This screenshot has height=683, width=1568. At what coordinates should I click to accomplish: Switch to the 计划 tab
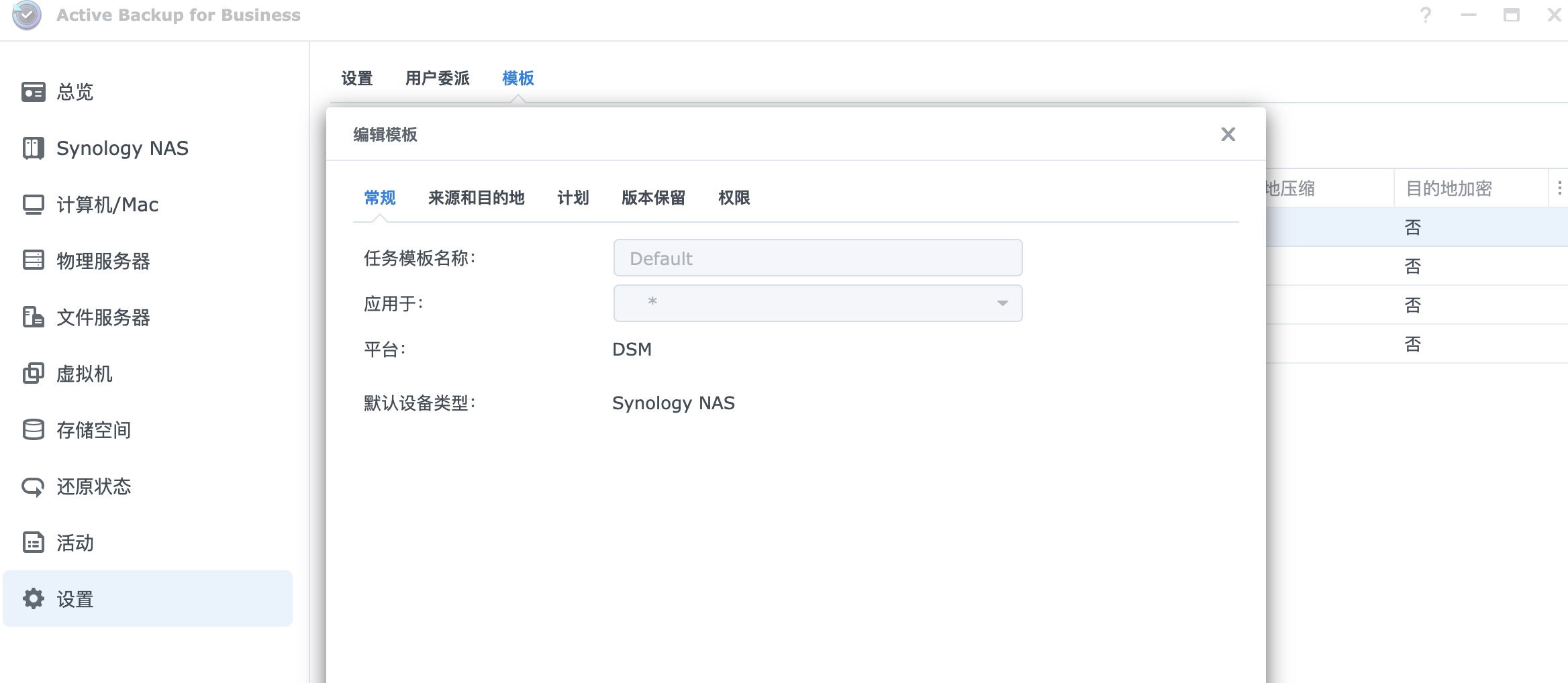coord(573,198)
